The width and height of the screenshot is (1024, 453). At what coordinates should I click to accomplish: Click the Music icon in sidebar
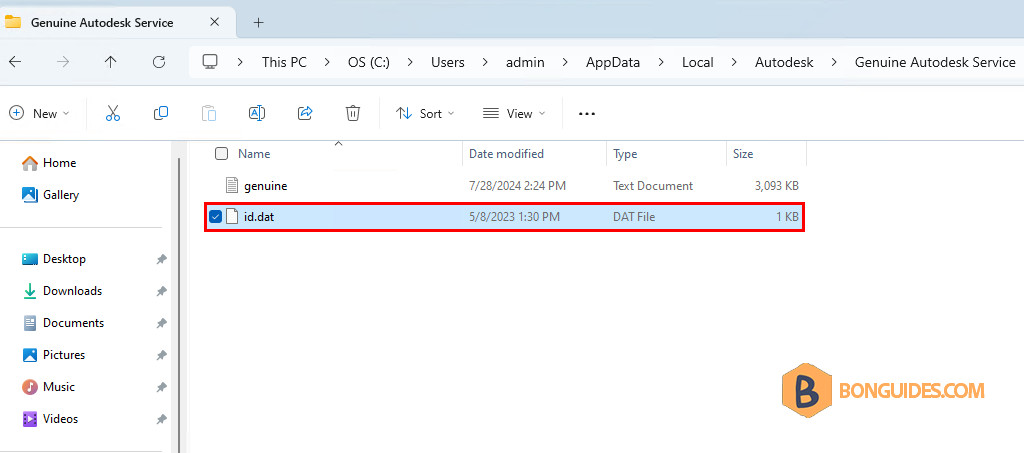[x=30, y=387]
